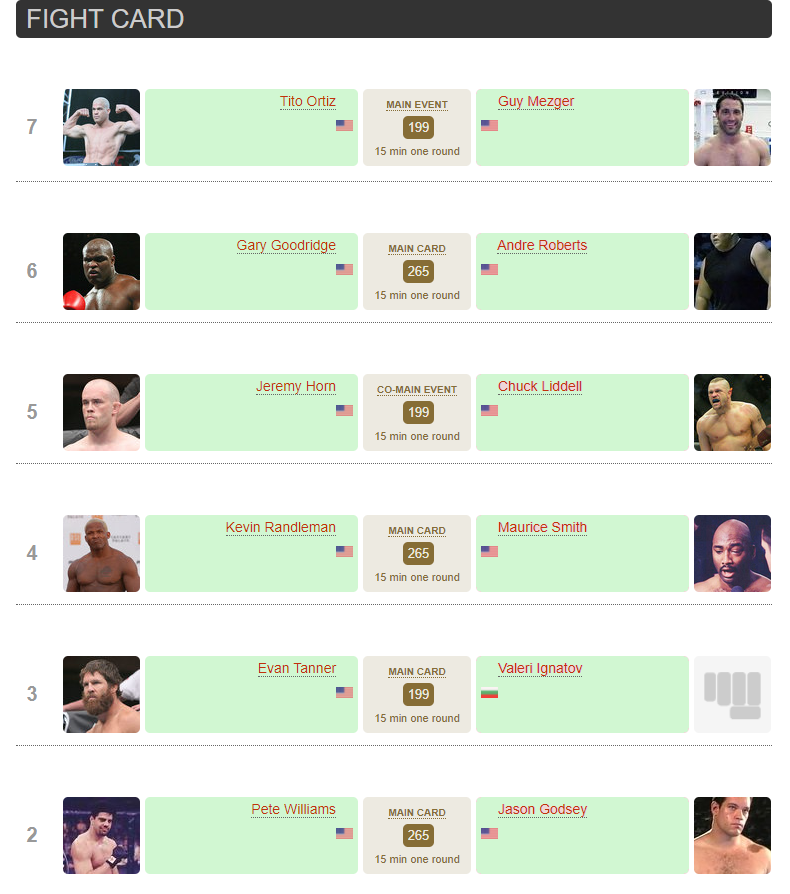This screenshot has width=790, height=894.
Task: Open Tito Ortiz's fighter profile link
Action: tap(307, 102)
